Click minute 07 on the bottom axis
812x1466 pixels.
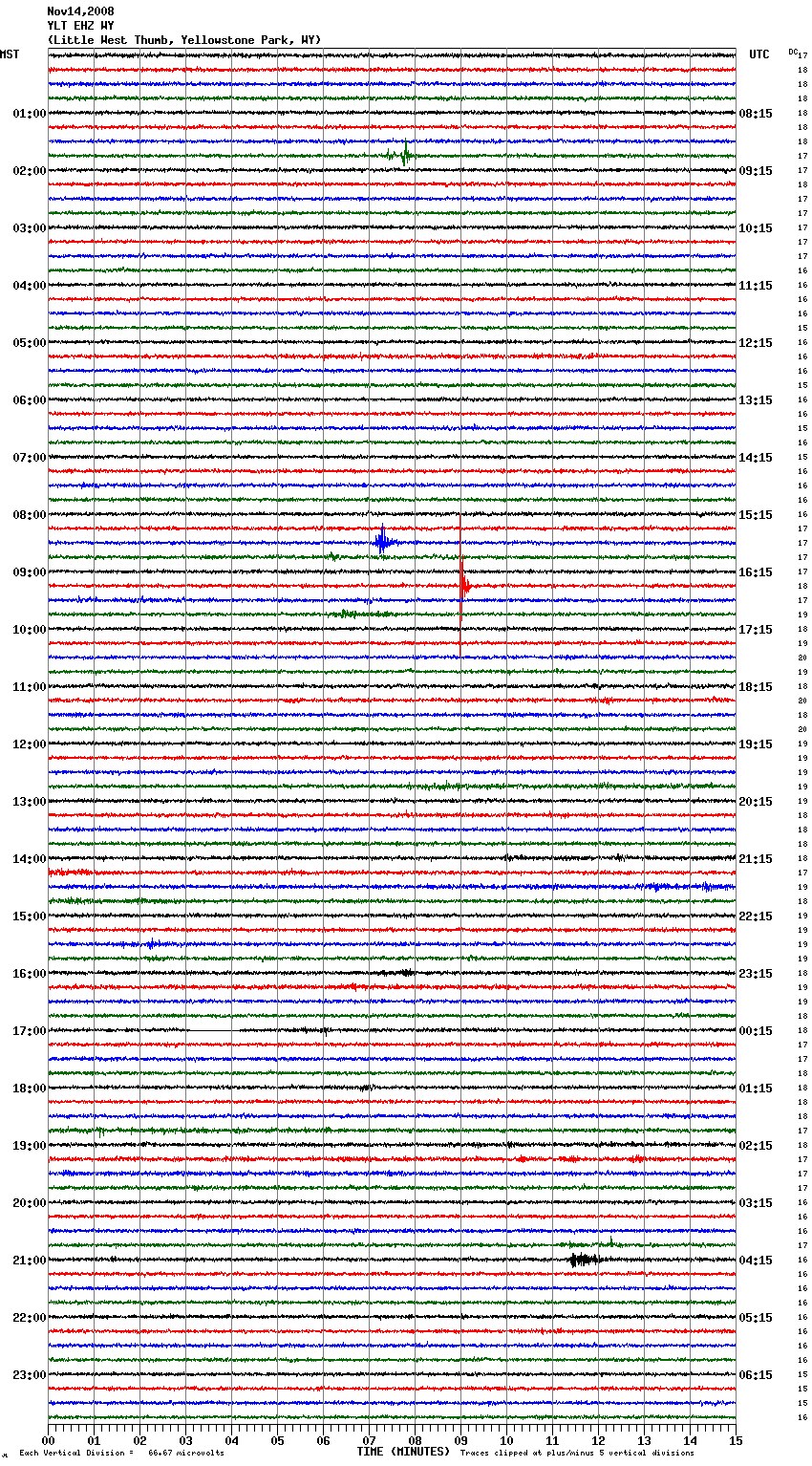pos(369,1440)
